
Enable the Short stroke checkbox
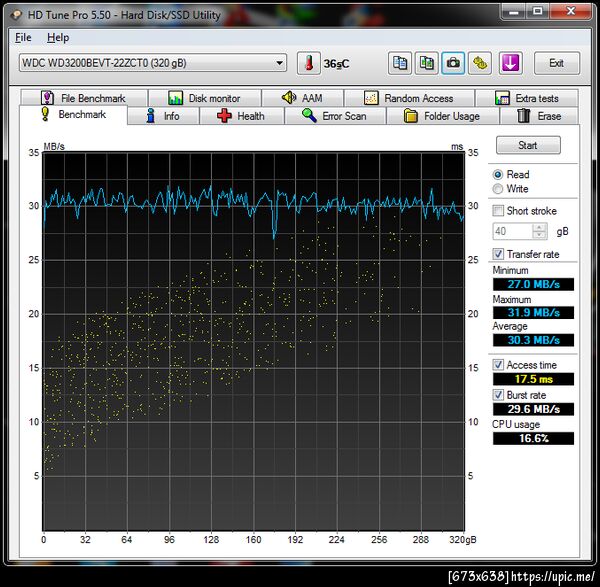coord(498,211)
